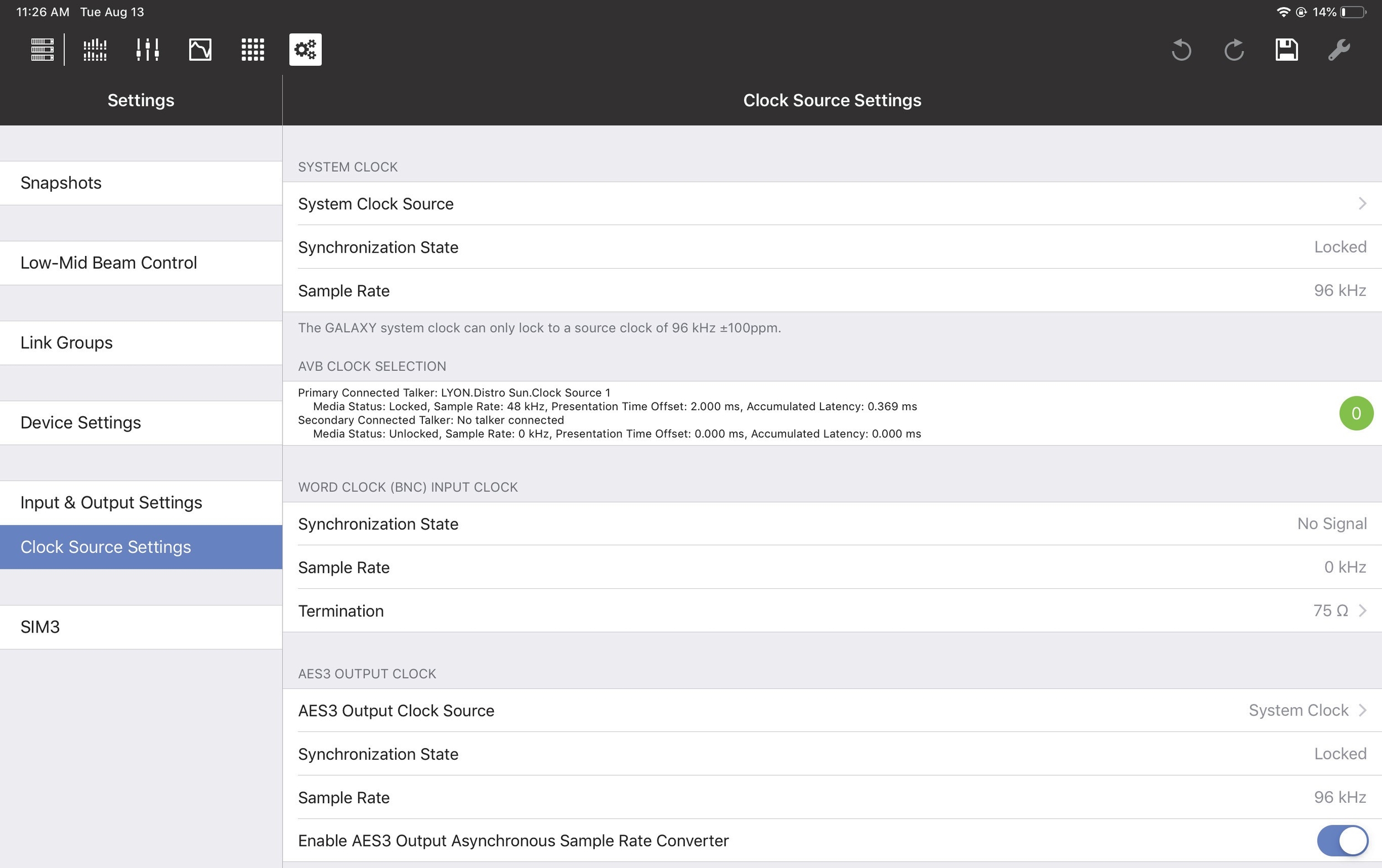The width and height of the screenshot is (1382, 868).
Task: Click the Low-Mid Beam Control entry
Action: pyautogui.click(x=140, y=263)
